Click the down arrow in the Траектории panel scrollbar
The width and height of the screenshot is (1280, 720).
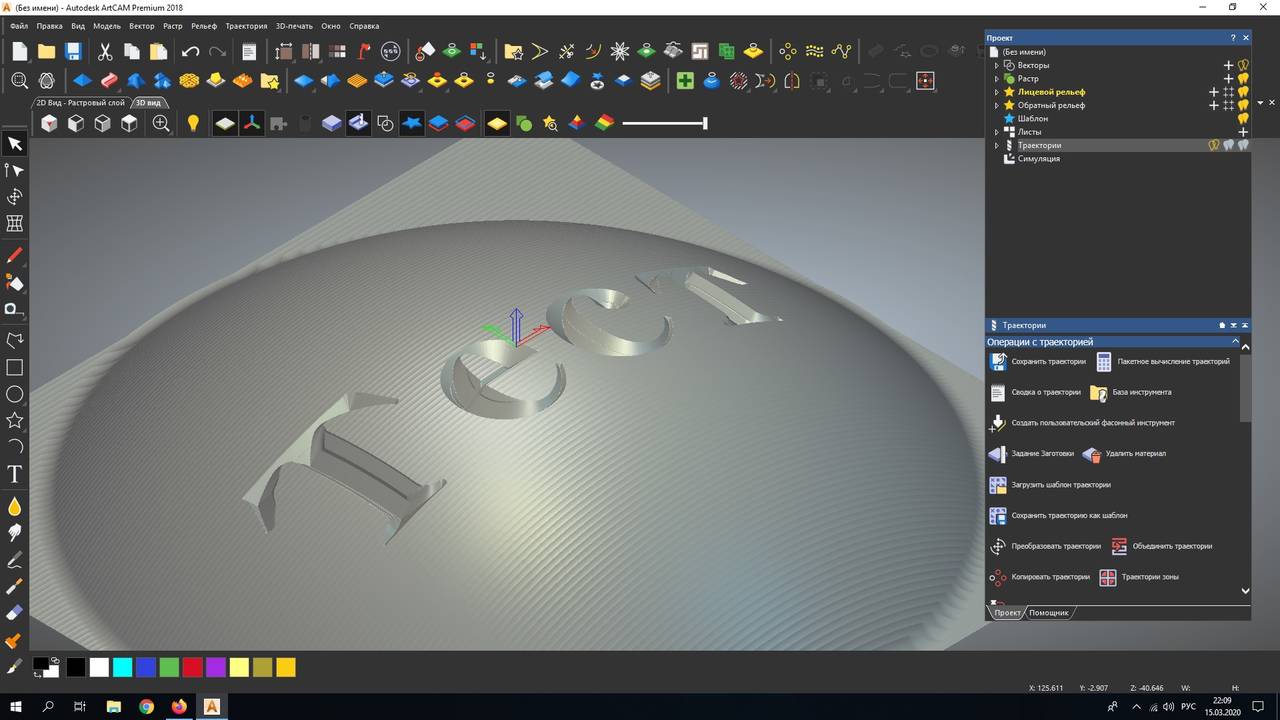point(1245,591)
